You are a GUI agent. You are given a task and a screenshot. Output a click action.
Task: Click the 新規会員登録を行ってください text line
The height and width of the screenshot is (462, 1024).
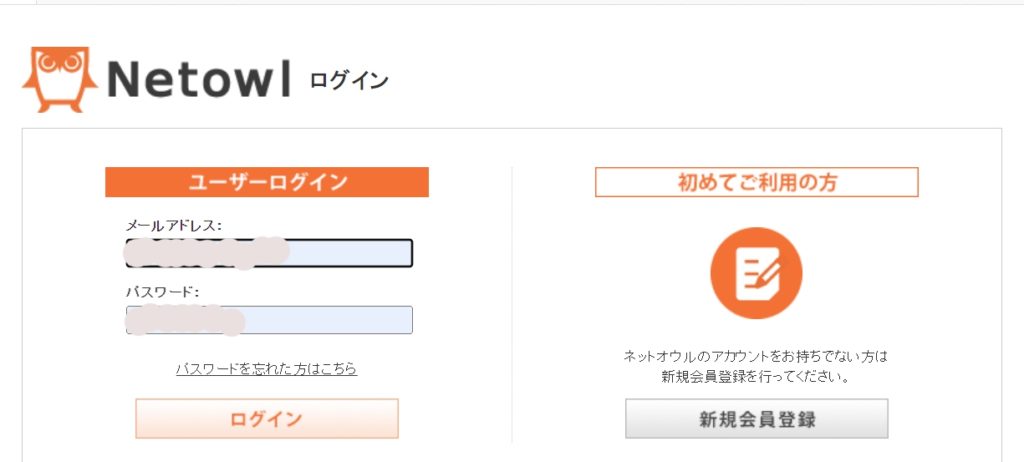tap(756, 377)
